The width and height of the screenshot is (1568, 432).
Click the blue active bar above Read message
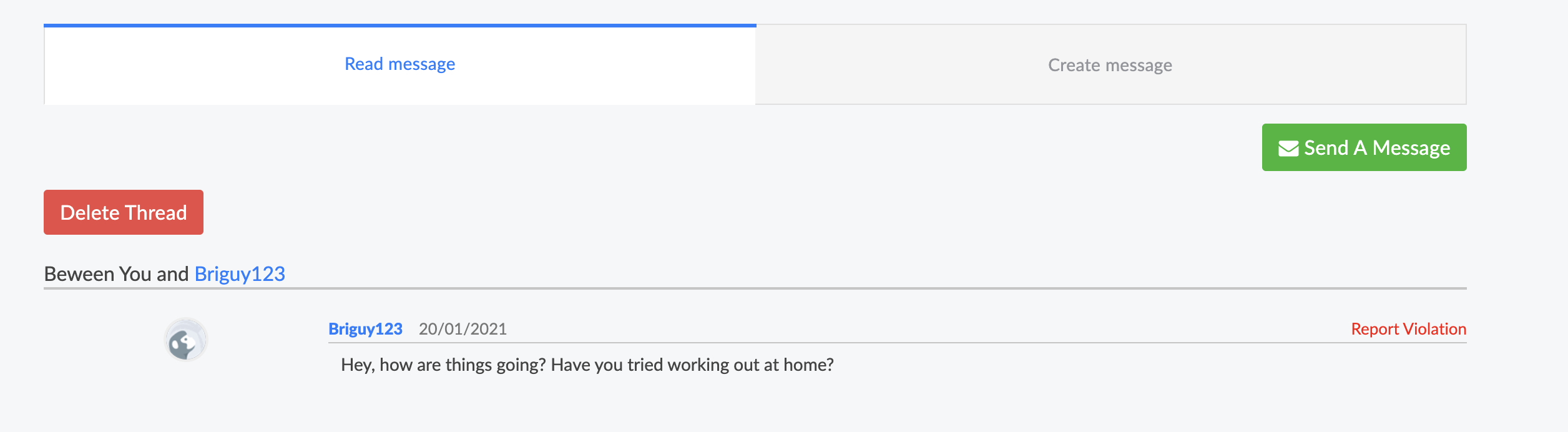pyautogui.click(x=399, y=26)
